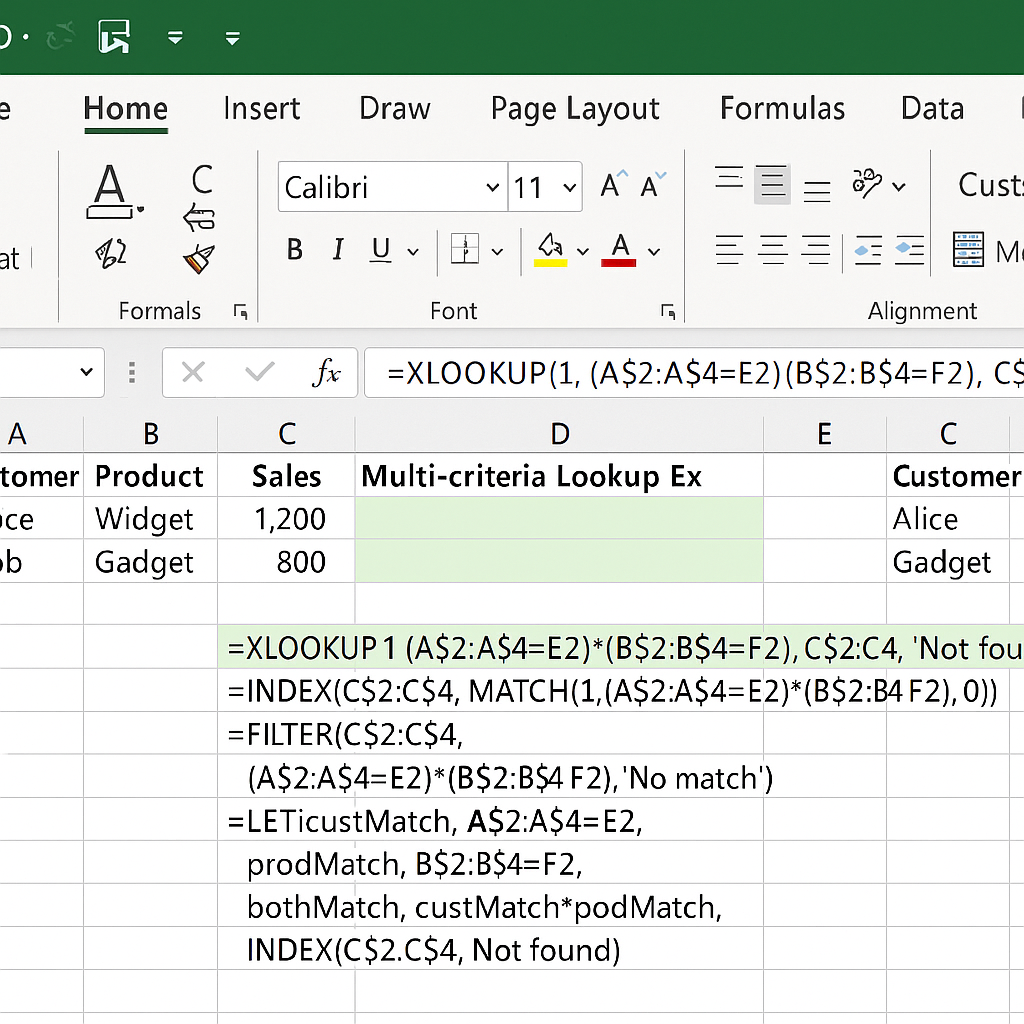The image size is (1024, 1024).
Task: Apply red font color to selection
Action: (620, 250)
